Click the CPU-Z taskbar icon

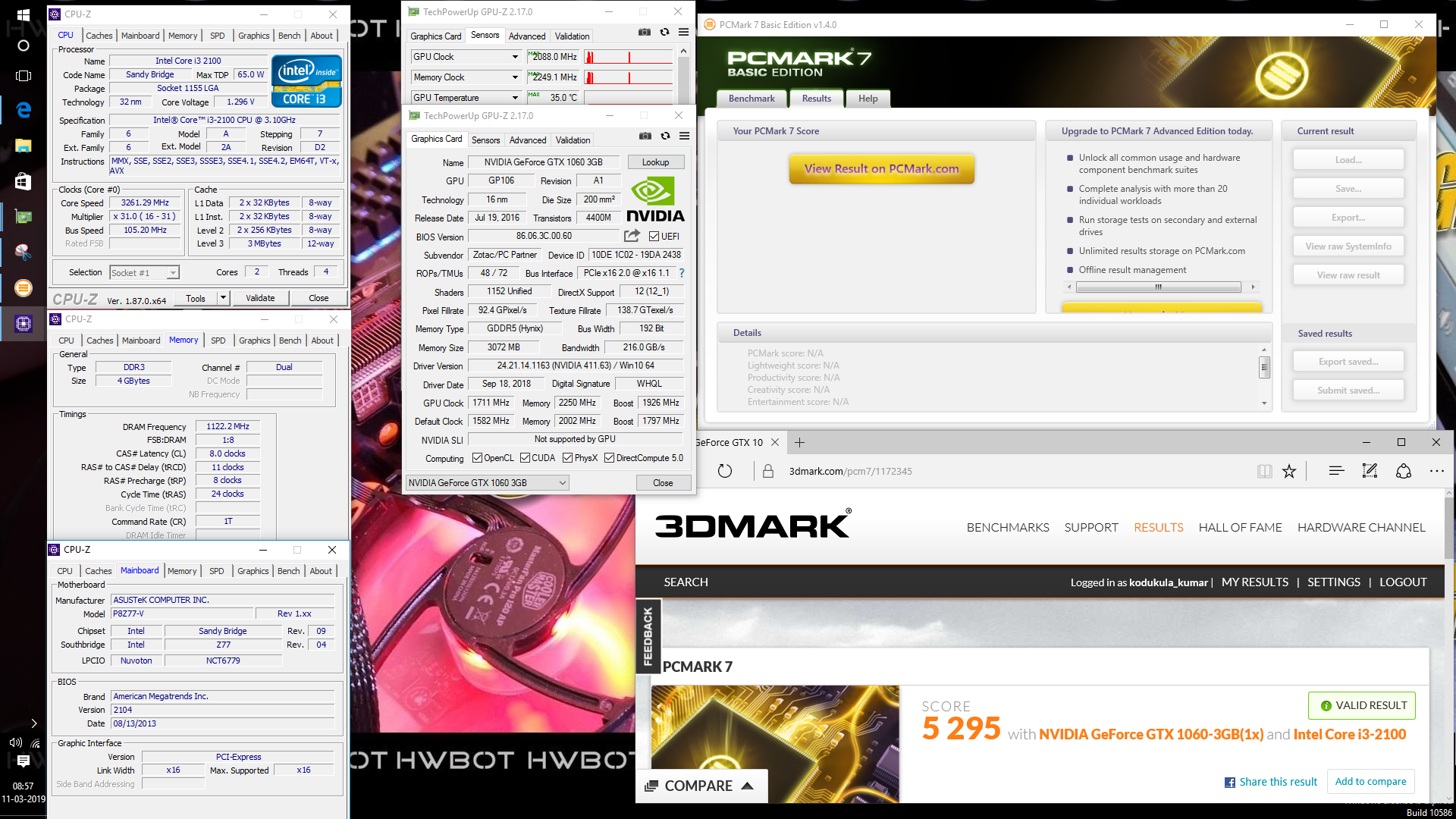(x=24, y=324)
